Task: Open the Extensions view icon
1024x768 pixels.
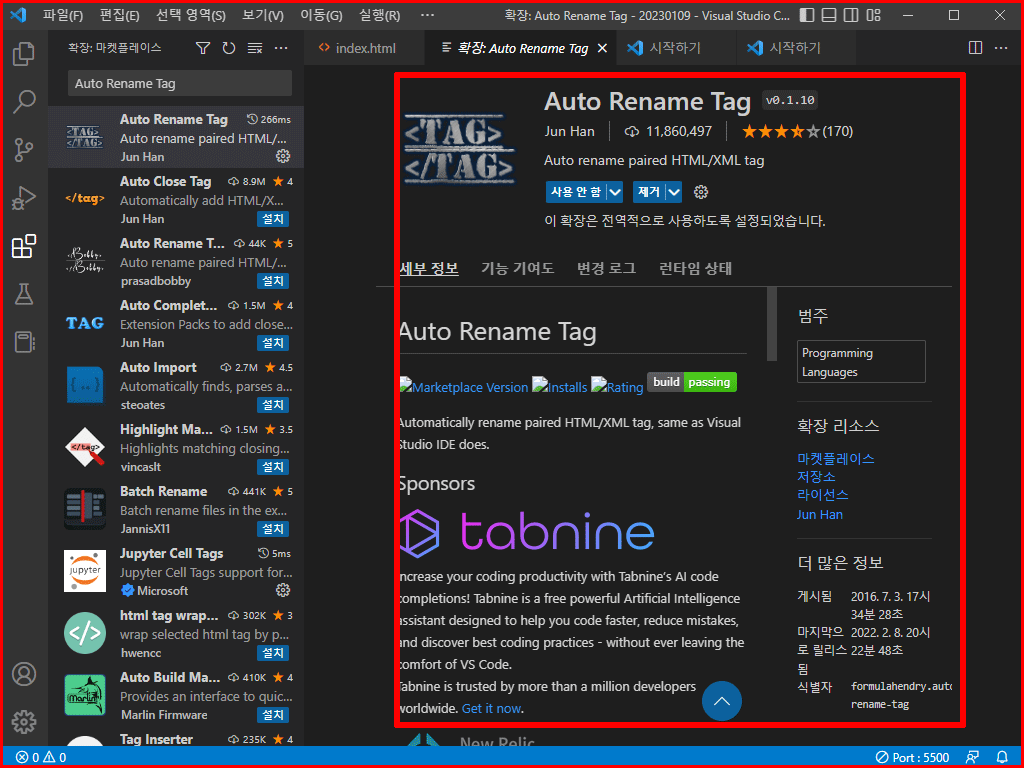Action: [24, 246]
